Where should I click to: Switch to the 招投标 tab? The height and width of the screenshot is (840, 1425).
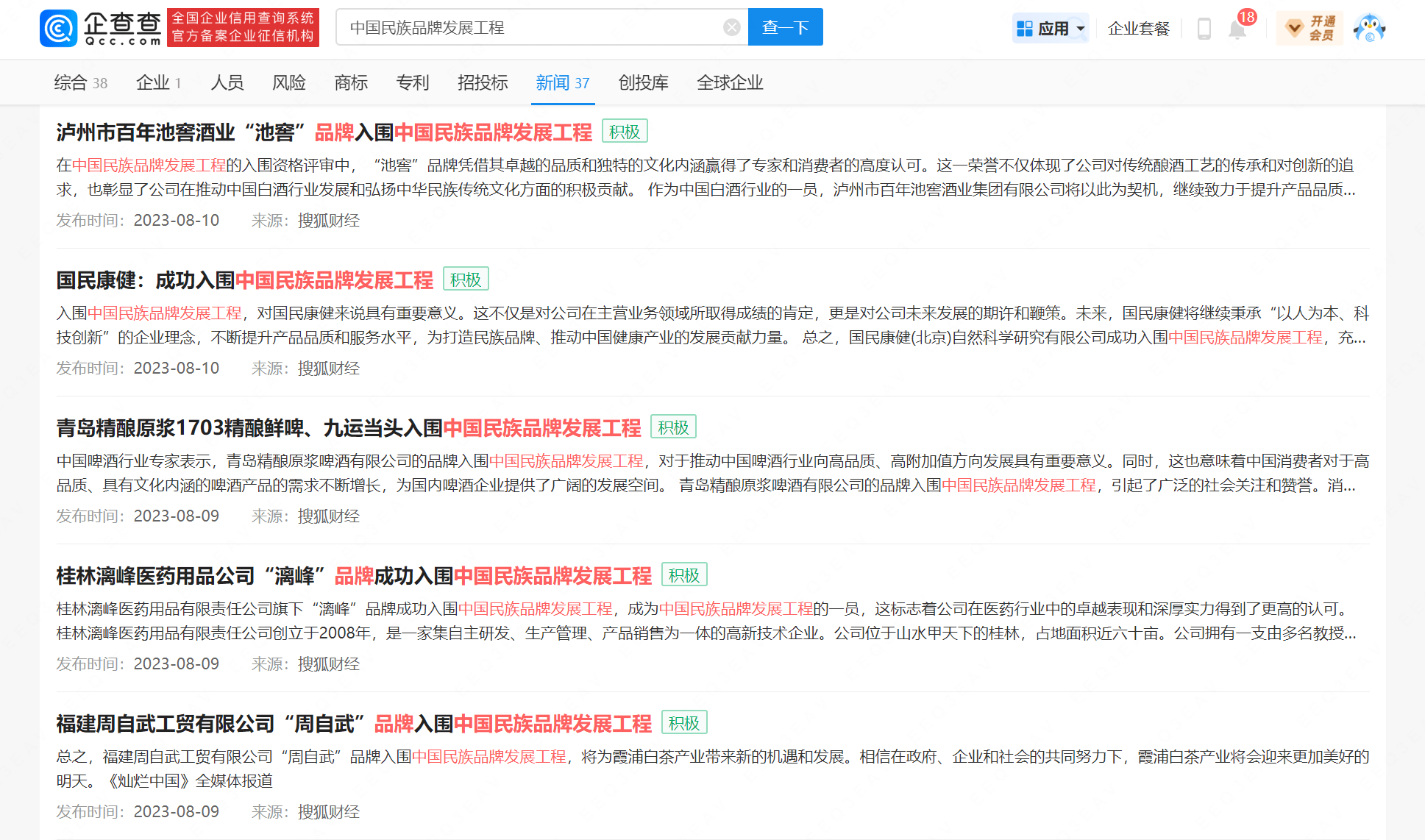coord(483,82)
